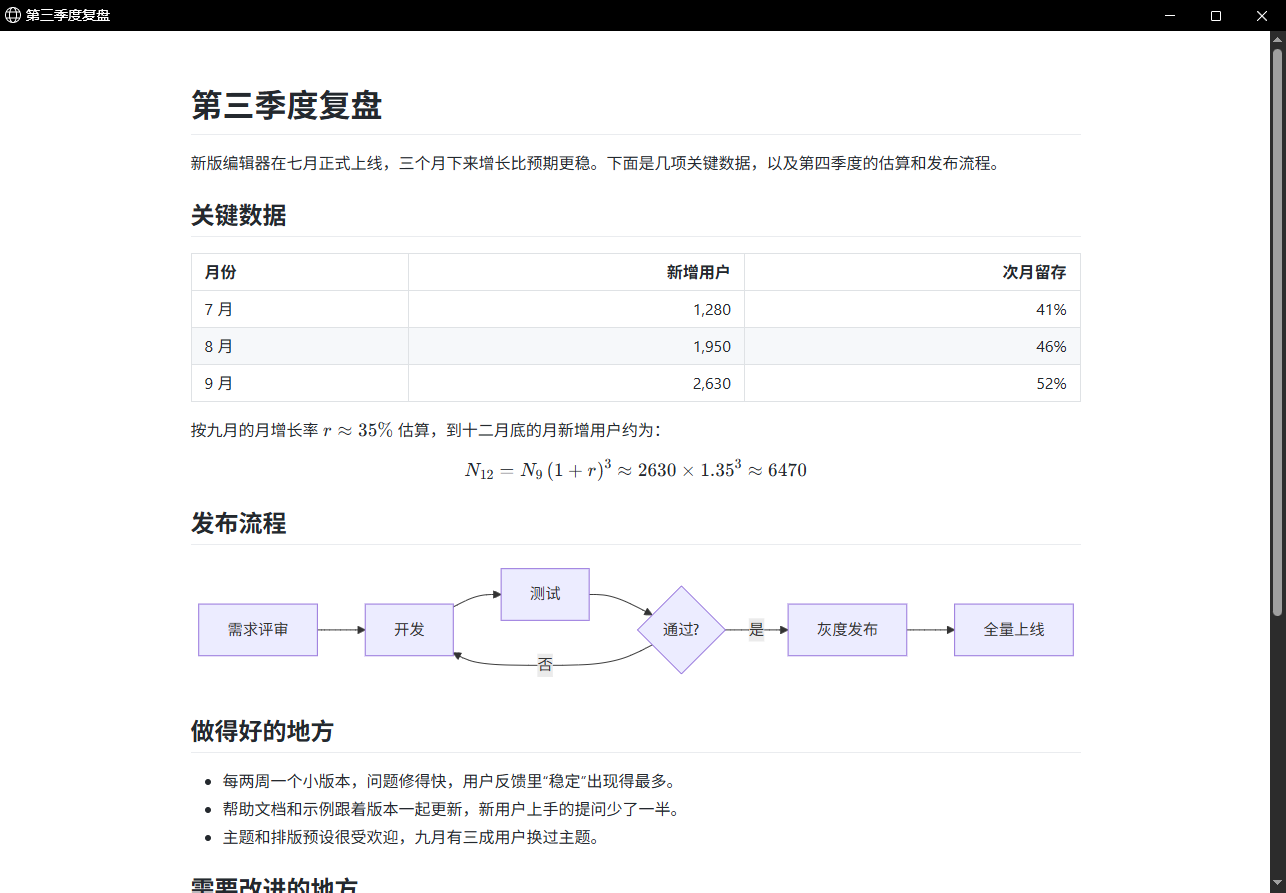Viewport: 1286px width, 893px height.
Task: Click the vertical scrollbar thumb
Action: click(x=1277, y=330)
